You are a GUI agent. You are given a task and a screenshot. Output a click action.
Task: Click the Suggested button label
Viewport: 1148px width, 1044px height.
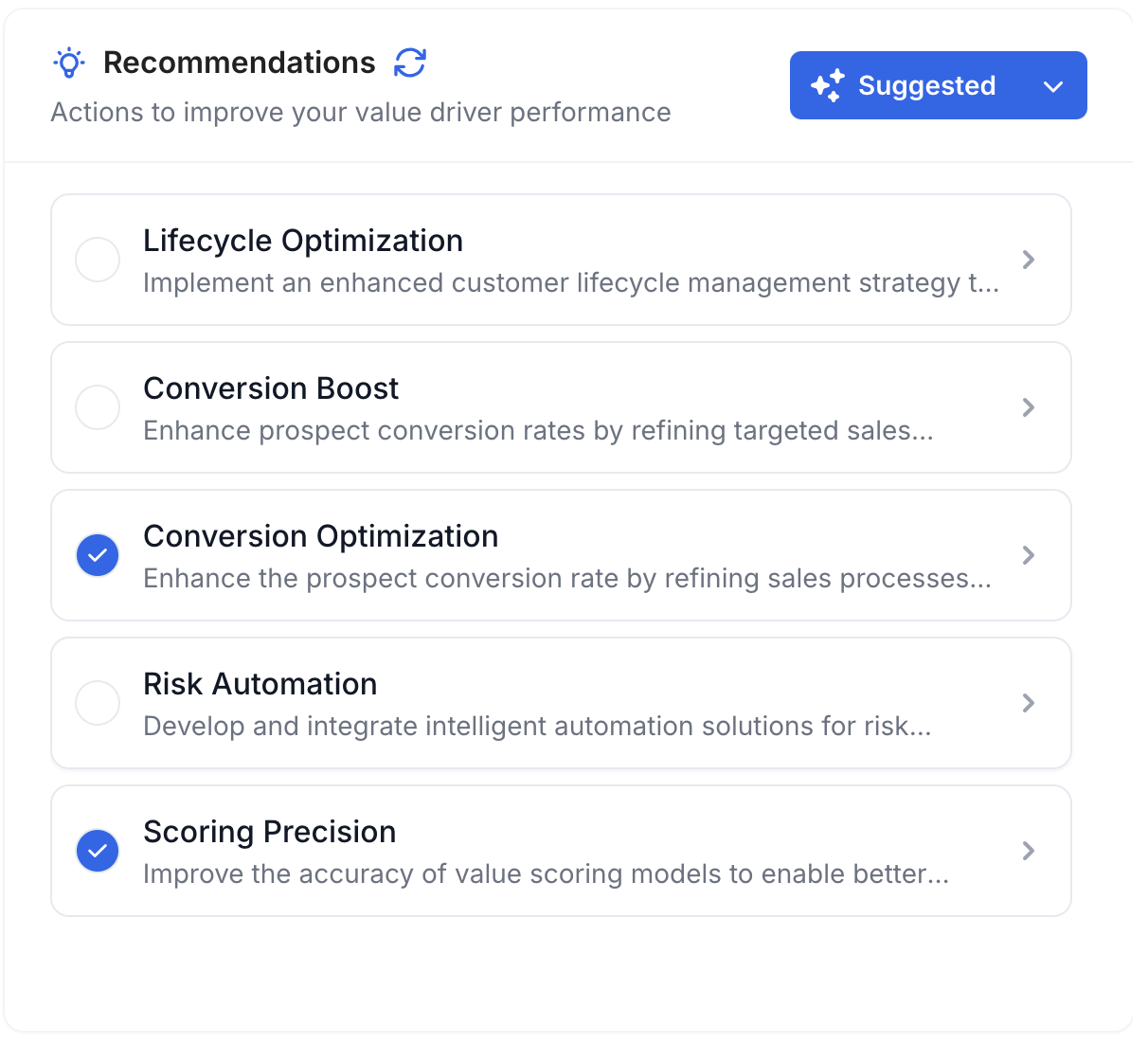click(926, 85)
